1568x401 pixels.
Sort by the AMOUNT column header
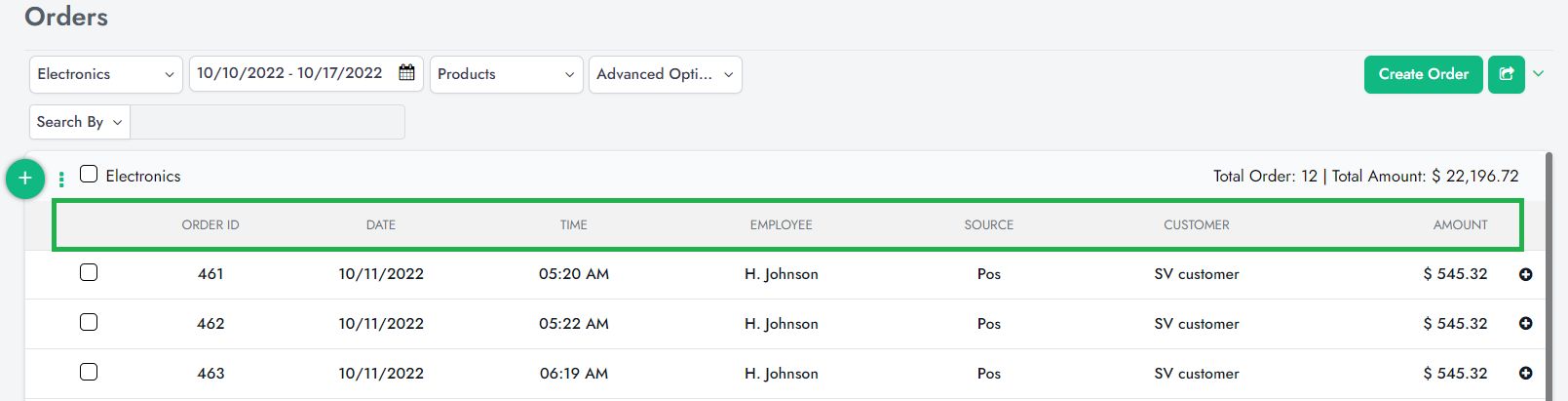(x=1460, y=225)
